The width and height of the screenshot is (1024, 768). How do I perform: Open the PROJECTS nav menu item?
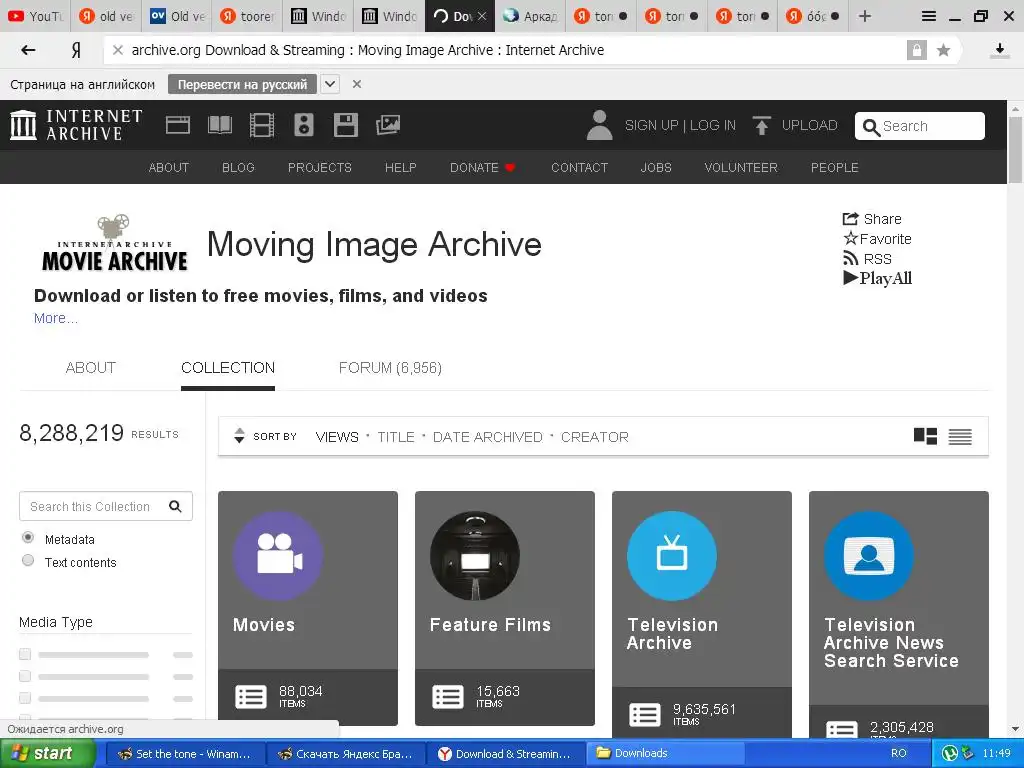pyautogui.click(x=319, y=167)
